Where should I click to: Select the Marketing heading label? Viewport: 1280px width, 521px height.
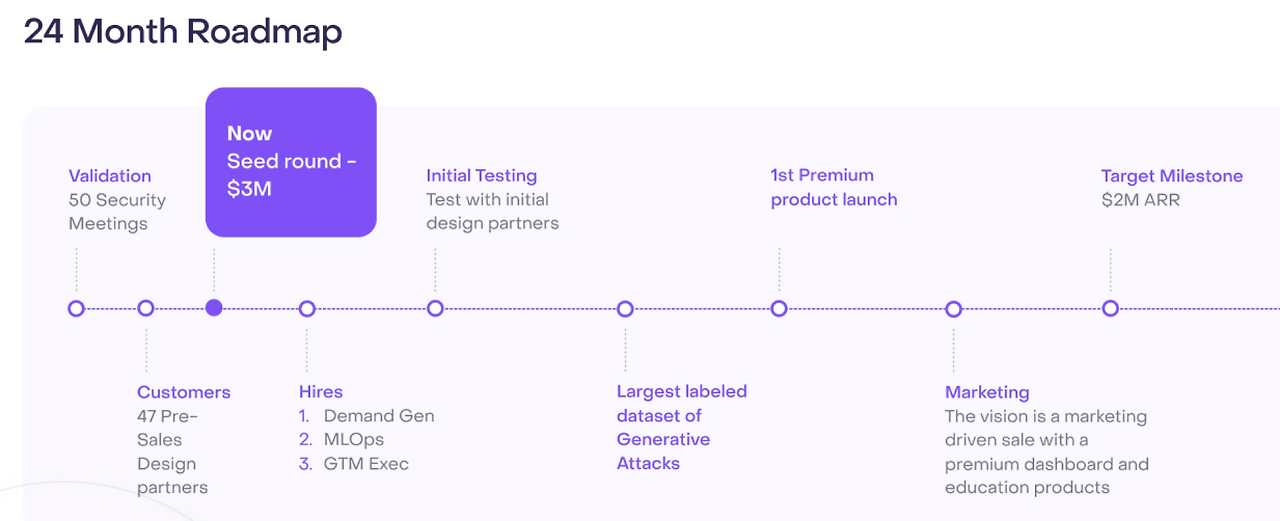(x=987, y=392)
